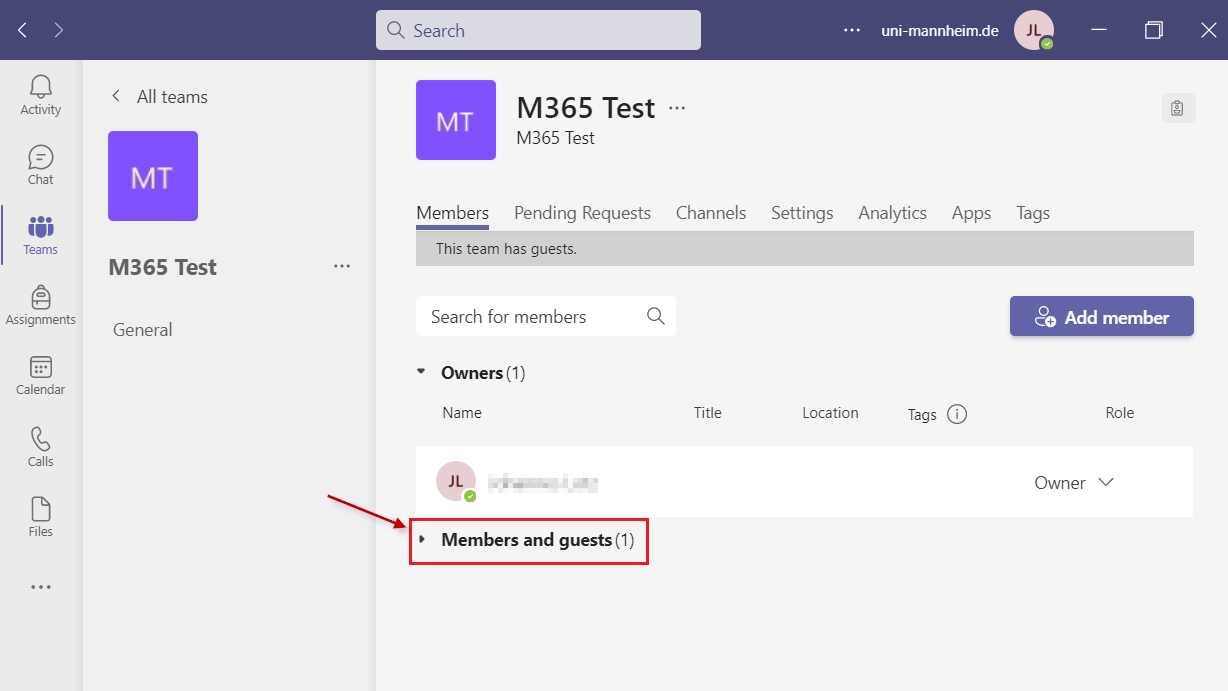The image size is (1228, 691).
Task: Go back with the title bar arrow
Action: (23, 30)
